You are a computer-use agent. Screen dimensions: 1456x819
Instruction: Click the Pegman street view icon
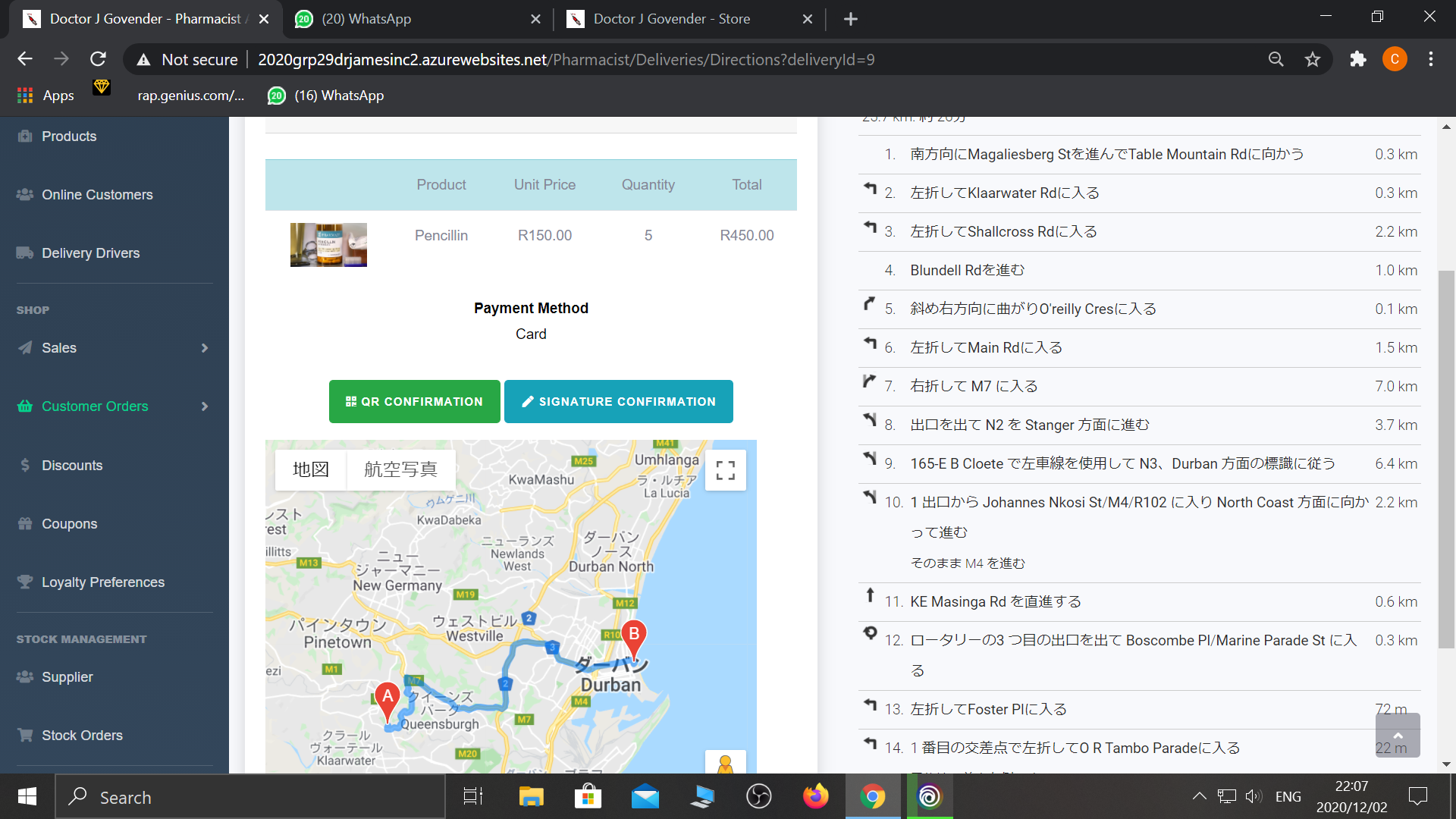tap(725, 763)
